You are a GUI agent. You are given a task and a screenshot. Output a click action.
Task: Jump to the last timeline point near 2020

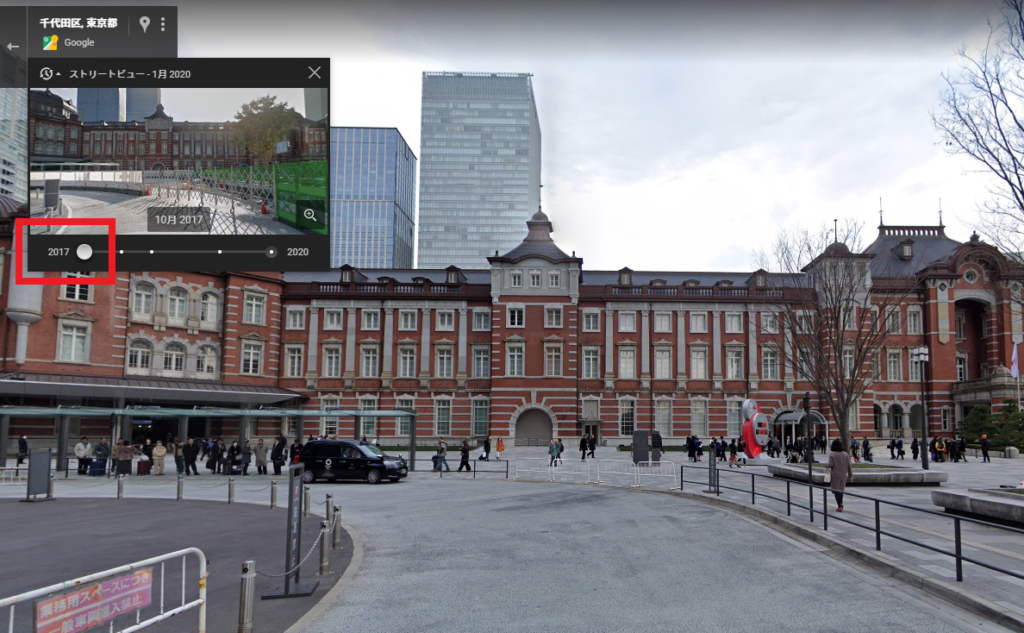[x=271, y=252]
